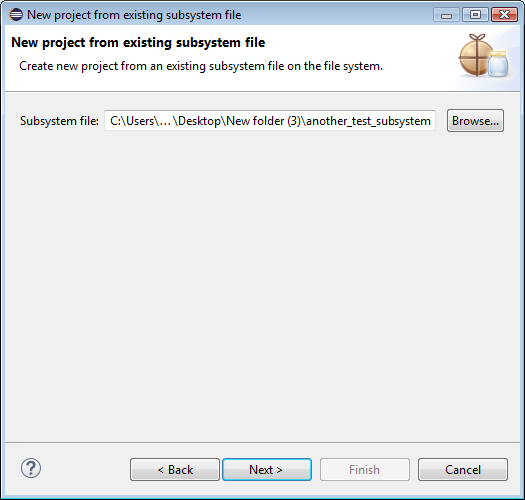Close the dialog with the red X
This screenshot has width=525, height=500.
(x=504, y=15)
